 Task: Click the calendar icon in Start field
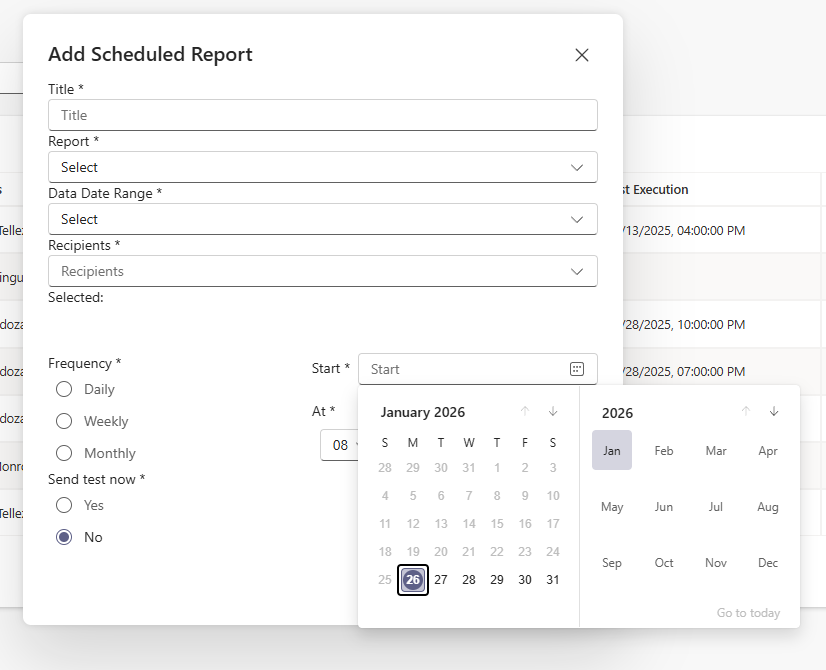[577, 369]
